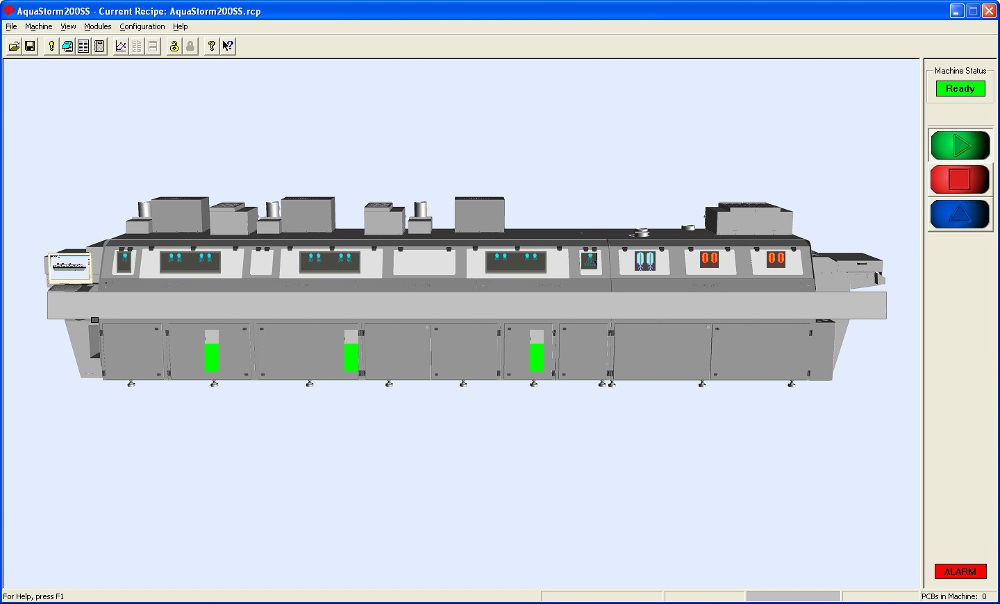
Task: Minimize the AquaStorm200SS window
Action: pyautogui.click(x=957, y=10)
